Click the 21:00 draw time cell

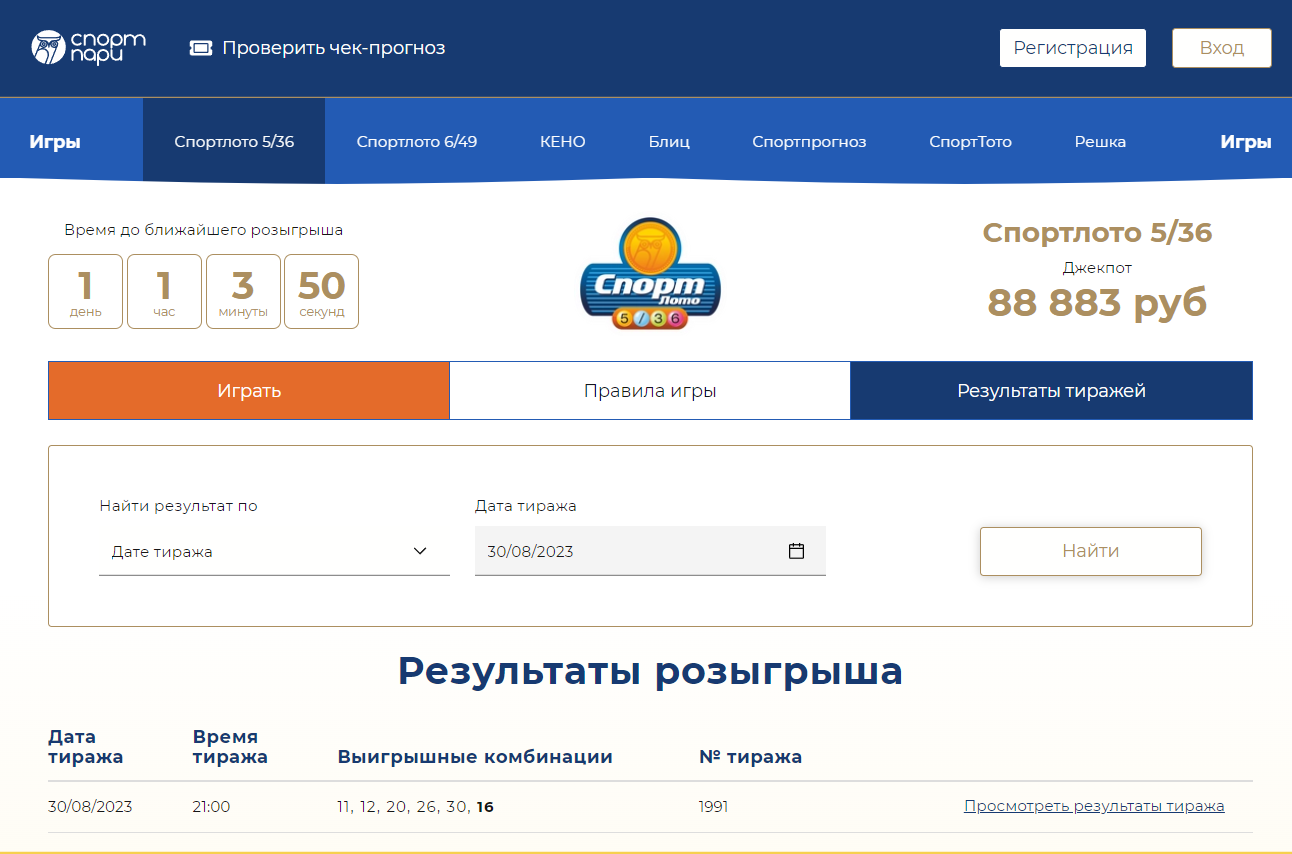(211, 806)
